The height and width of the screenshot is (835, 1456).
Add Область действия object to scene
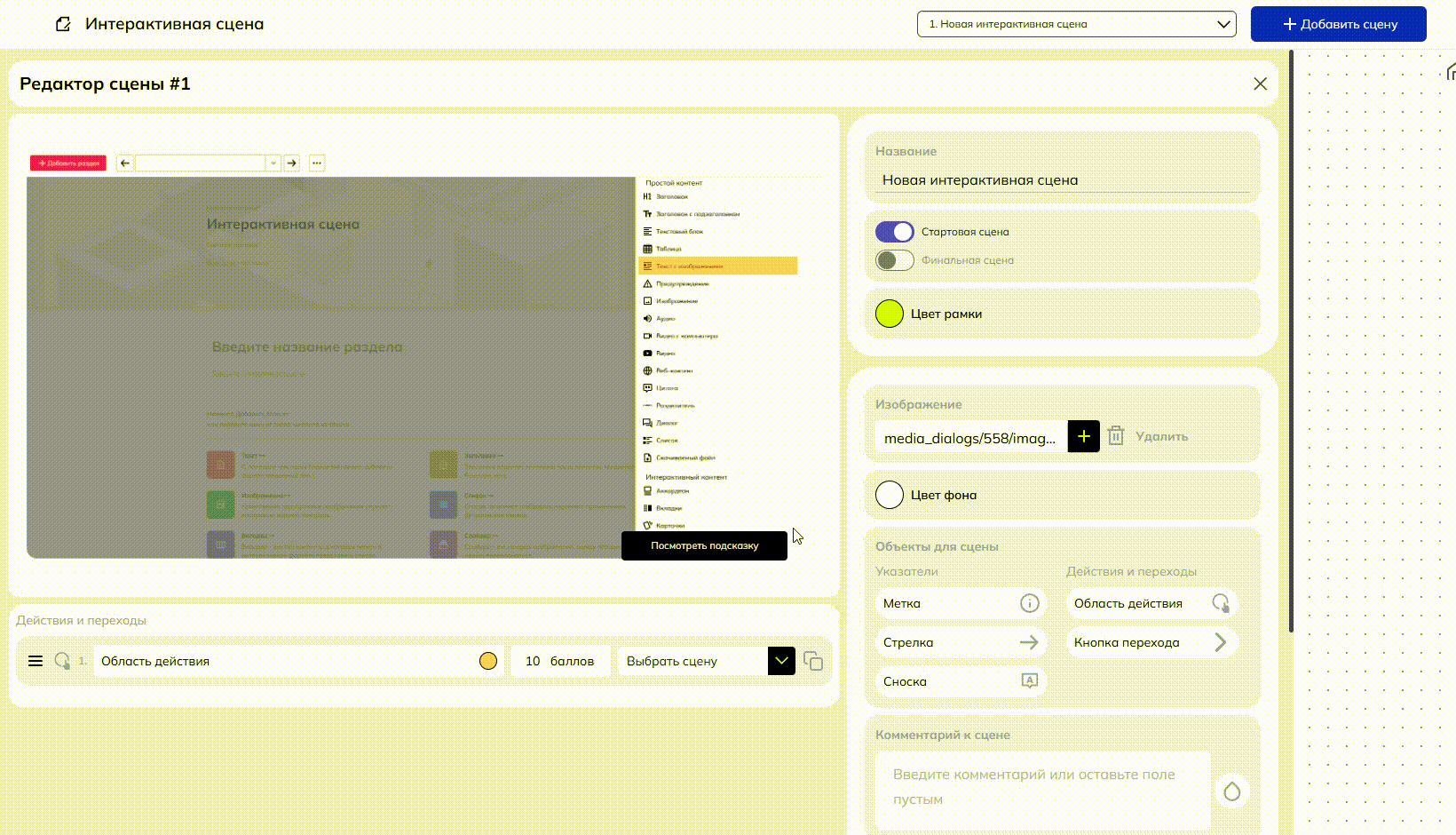pyautogui.click(x=1151, y=603)
